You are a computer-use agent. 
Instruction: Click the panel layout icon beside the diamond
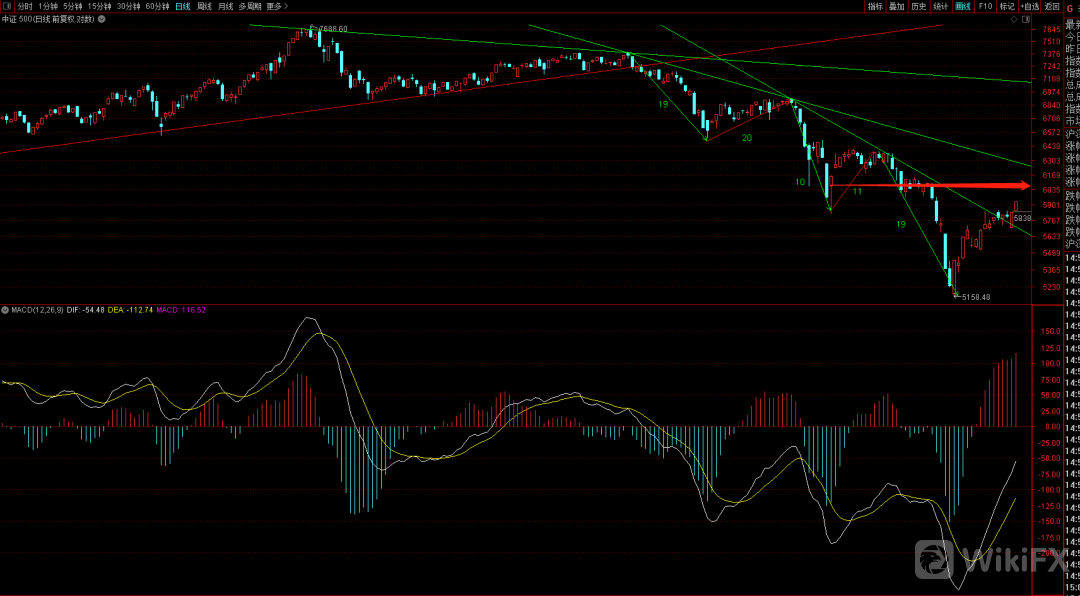1025,19
